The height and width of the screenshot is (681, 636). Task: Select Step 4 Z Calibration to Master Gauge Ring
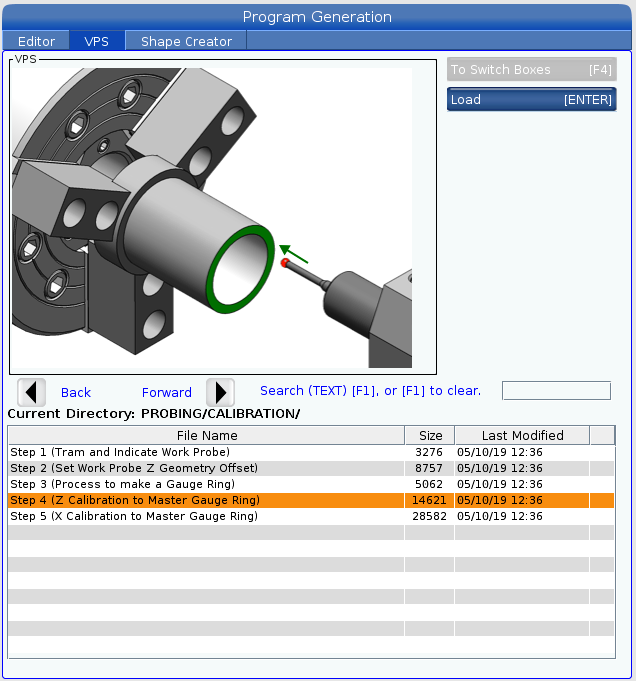[135, 500]
